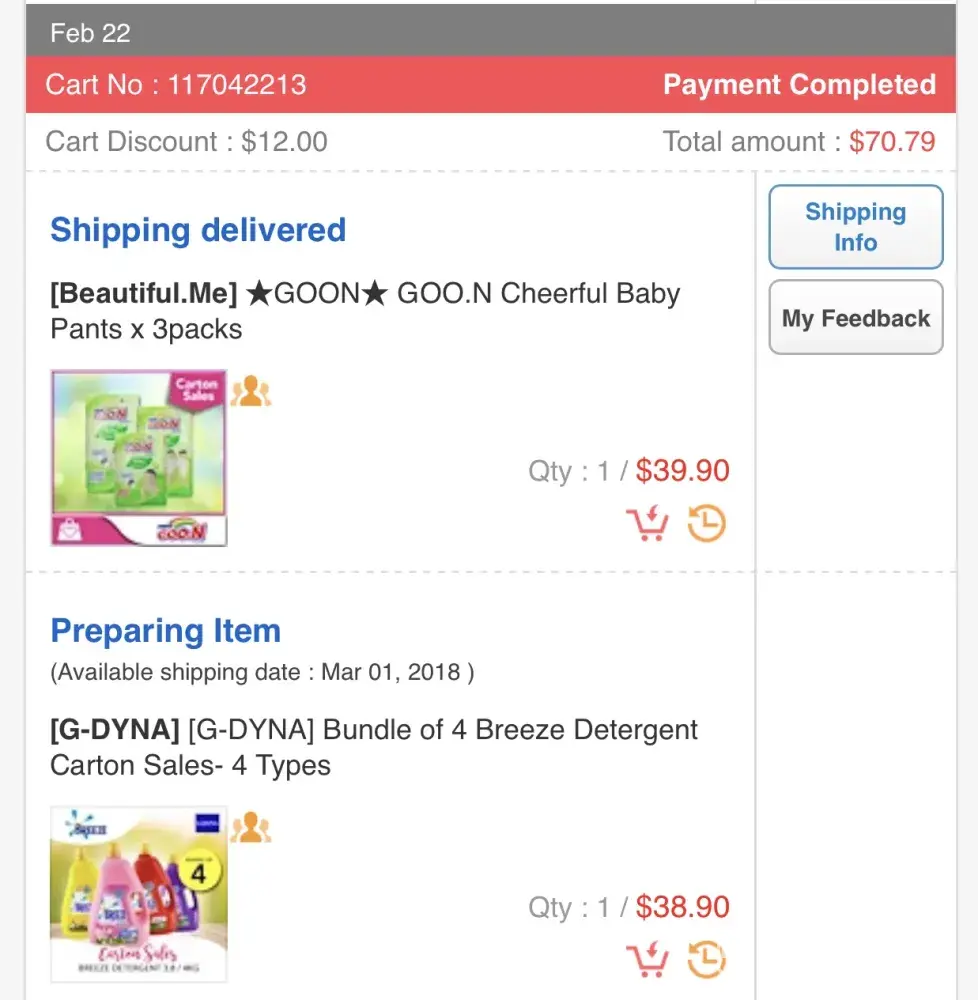Viewport: 978px width, 1000px height.
Task: Click the available shipping date Mar 01 note
Action: (262, 672)
